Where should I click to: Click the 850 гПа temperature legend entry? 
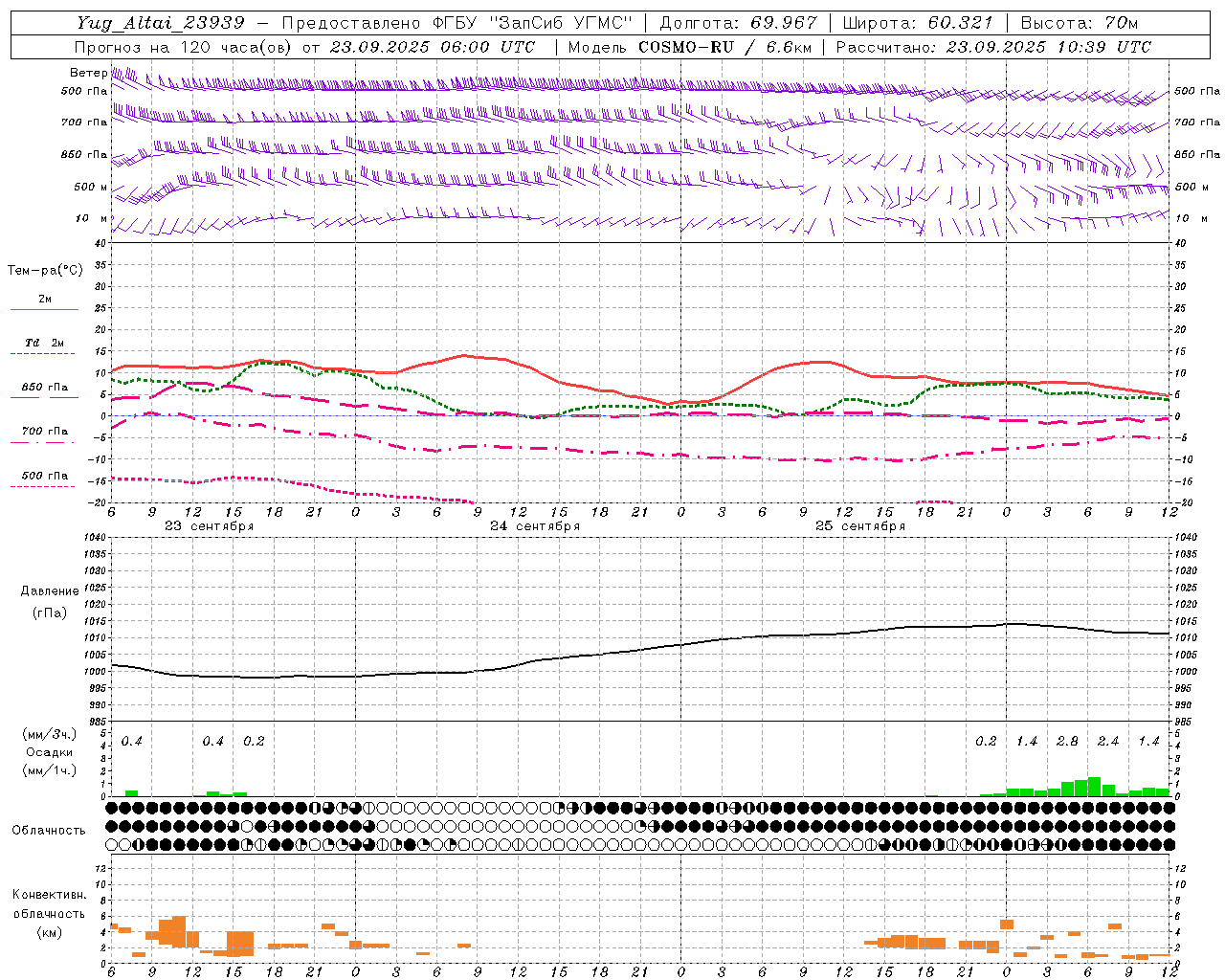(x=45, y=388)
